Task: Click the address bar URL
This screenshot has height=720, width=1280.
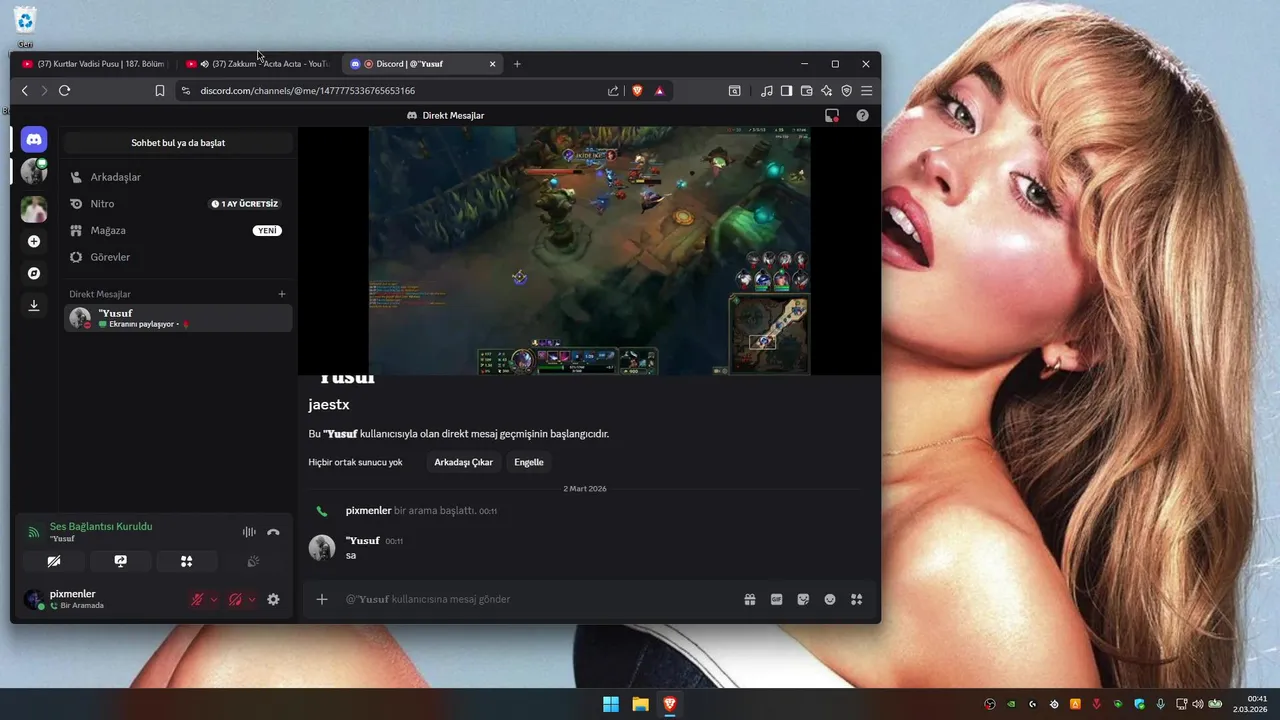Action: click(308, 90)
